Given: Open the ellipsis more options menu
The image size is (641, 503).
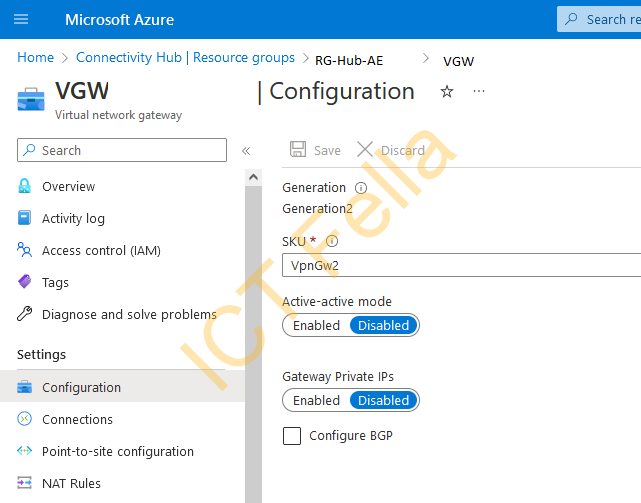Looking at the screenshot, I should [x=479, y=91].
